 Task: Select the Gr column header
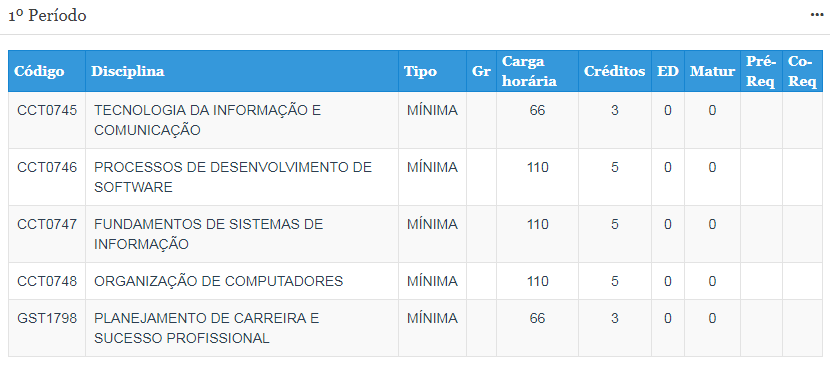point(481,71)
